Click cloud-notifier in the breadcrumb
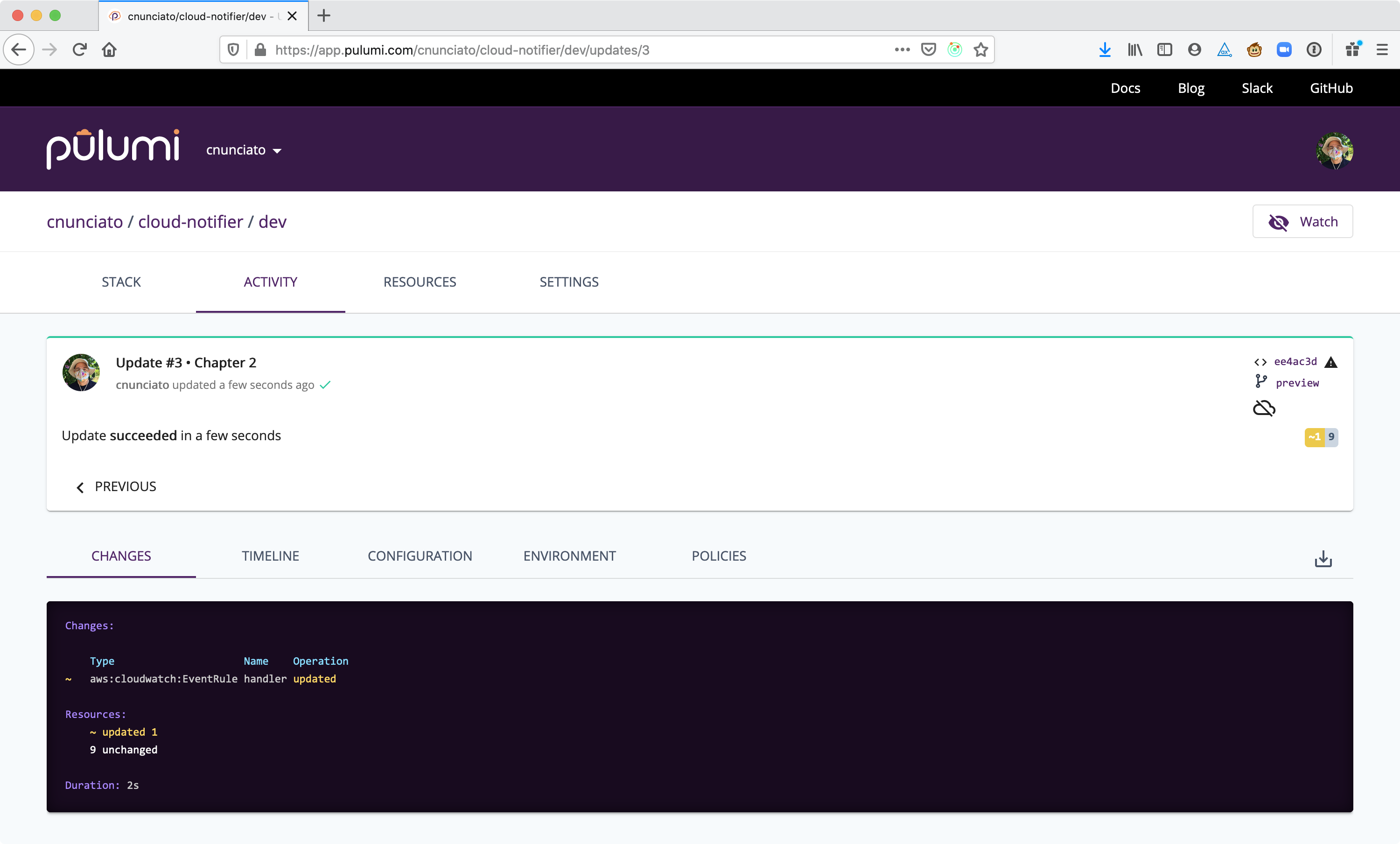Viewport: 1400px width, 844px height. tap(190, 222)
